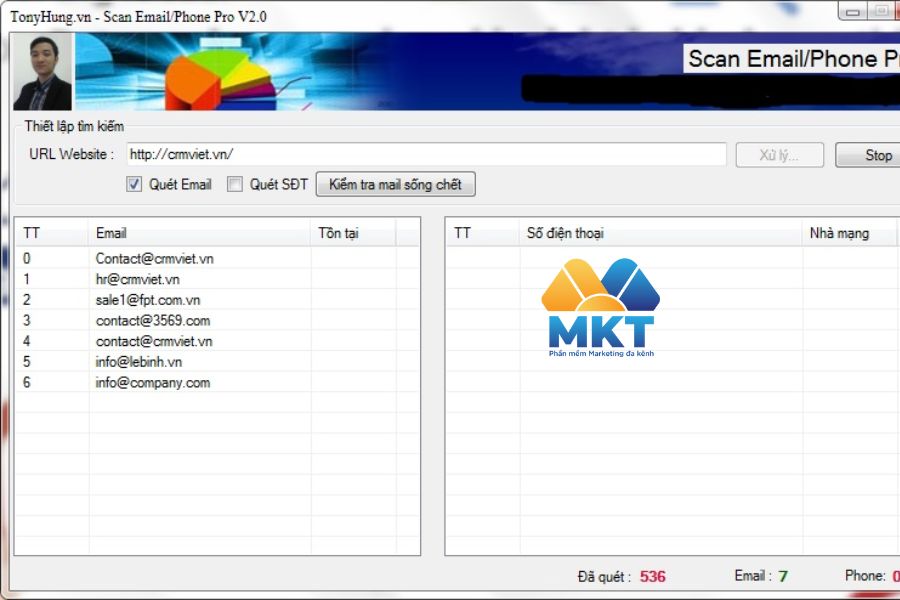Image resolution: width=900 pixels, height=600 pixels.
Task: Click Nhà mạng column header
Action: pyautogui.click(x=849, y=233)
